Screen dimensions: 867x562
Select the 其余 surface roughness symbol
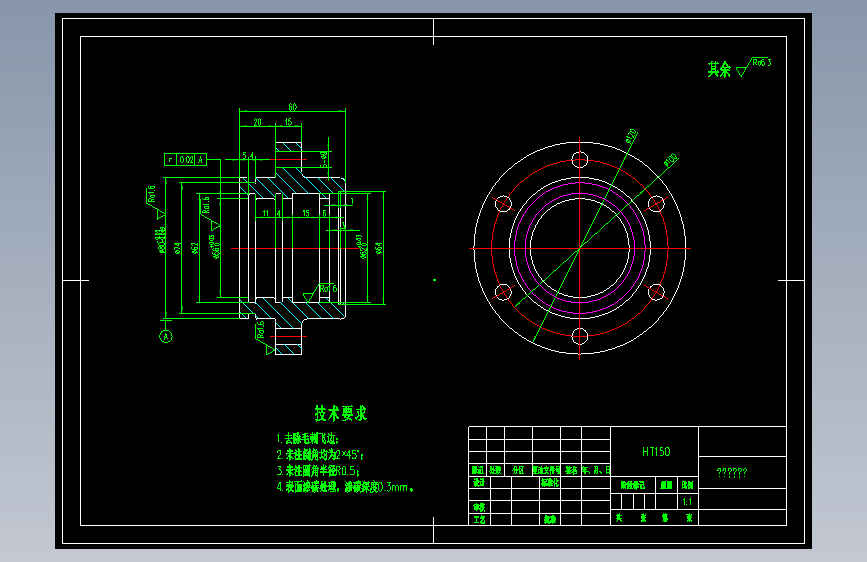[753, 67]
